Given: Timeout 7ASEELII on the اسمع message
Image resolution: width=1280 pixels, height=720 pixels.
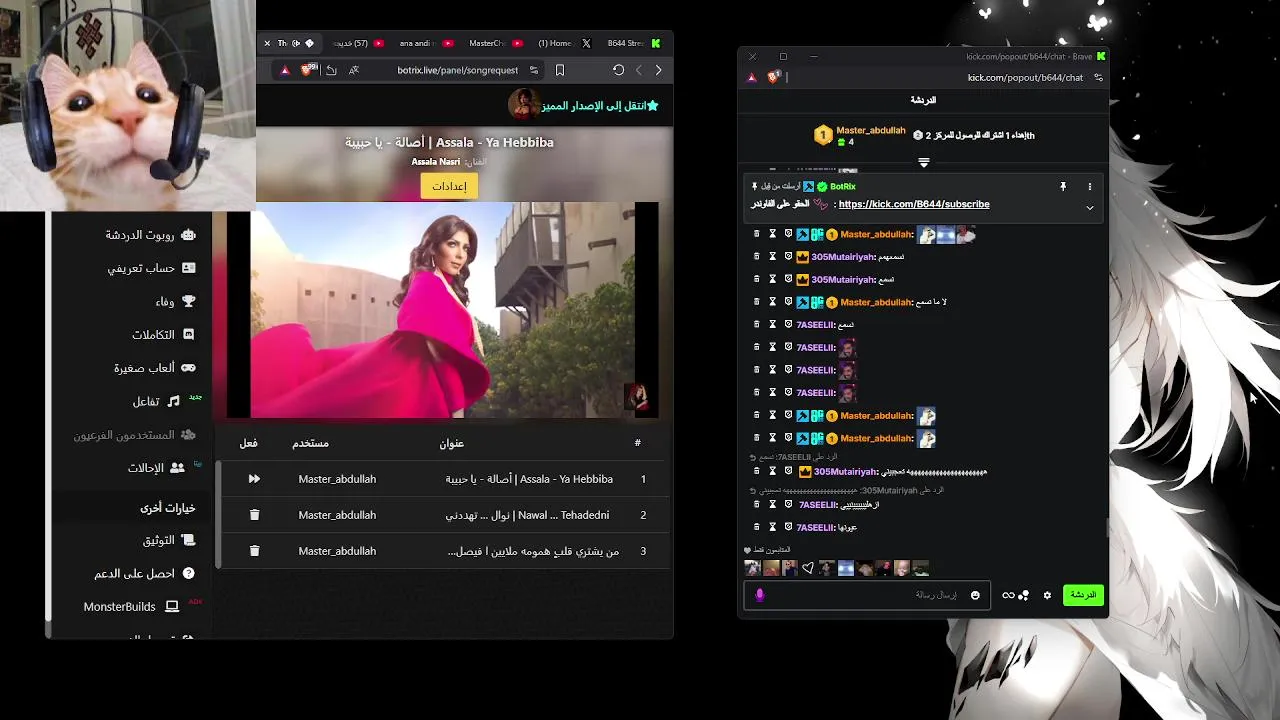Looking at the screenshot, I should point(772,325).
